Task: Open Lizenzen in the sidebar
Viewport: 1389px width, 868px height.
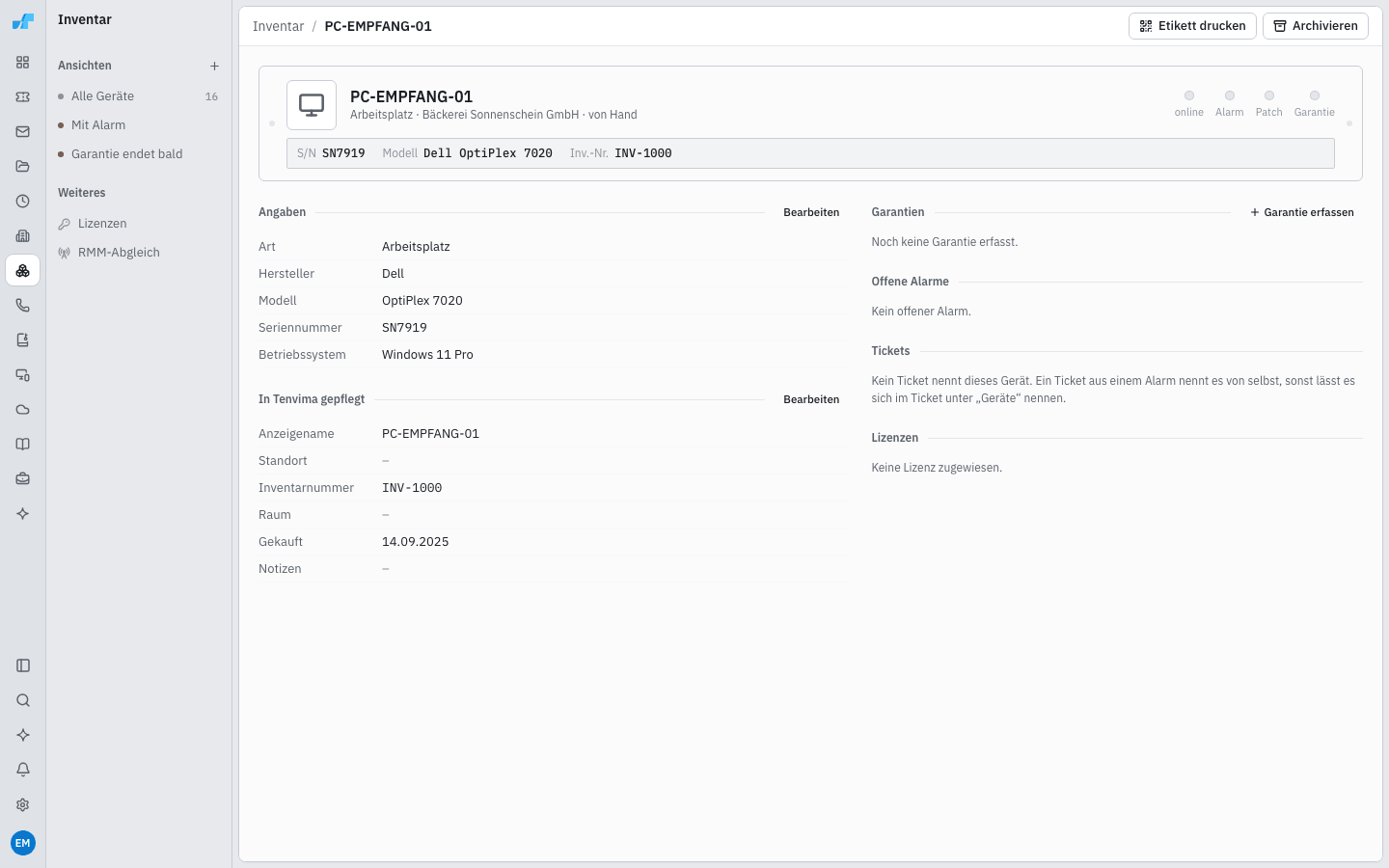Action: coord(139,224)
